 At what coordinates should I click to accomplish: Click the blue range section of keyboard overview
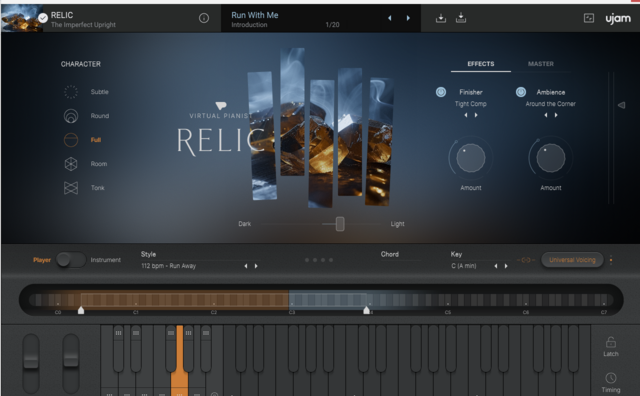click(x=328, y=300)
